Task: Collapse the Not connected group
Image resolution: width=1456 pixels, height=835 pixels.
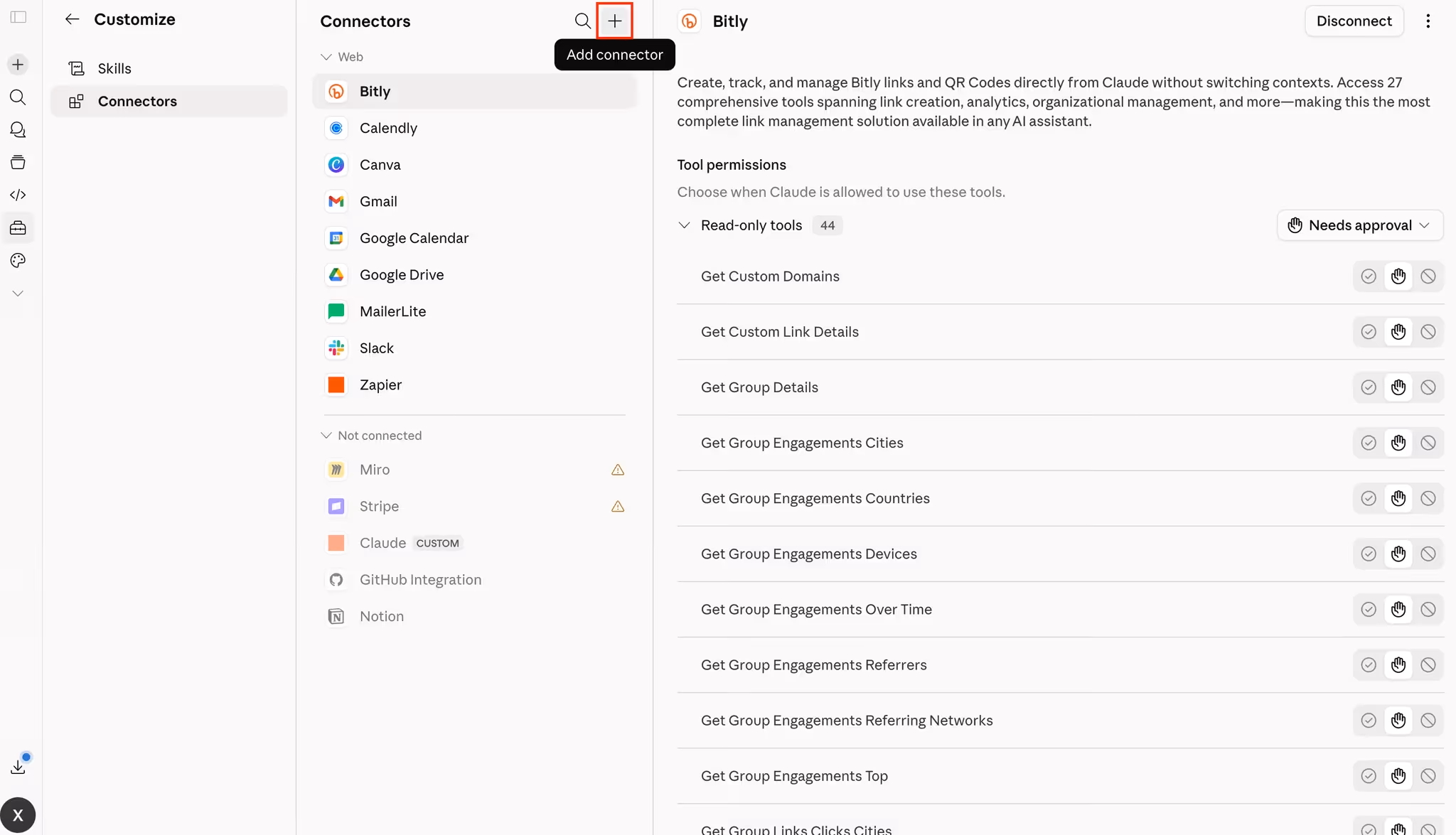Action: click(x=326, y=436)
